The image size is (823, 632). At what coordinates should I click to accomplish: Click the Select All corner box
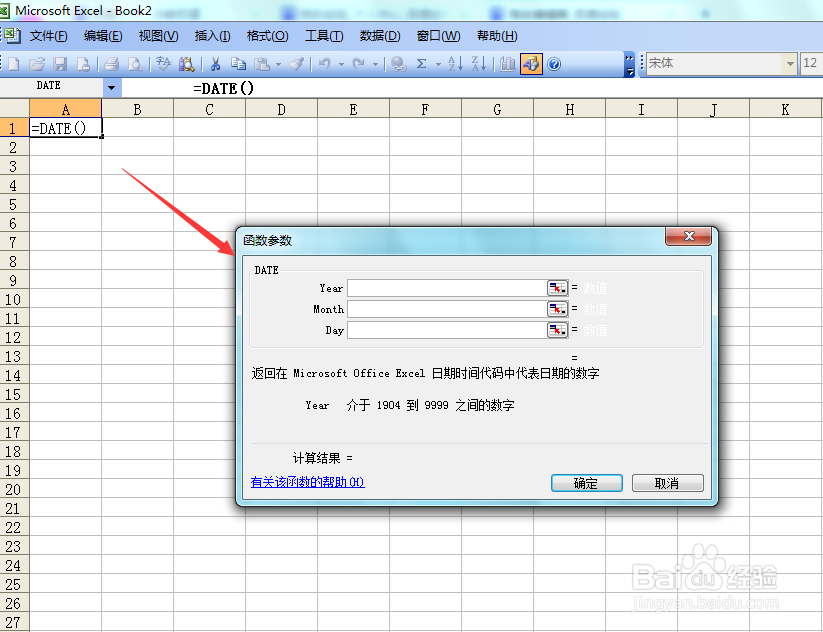tap(14, 109)
